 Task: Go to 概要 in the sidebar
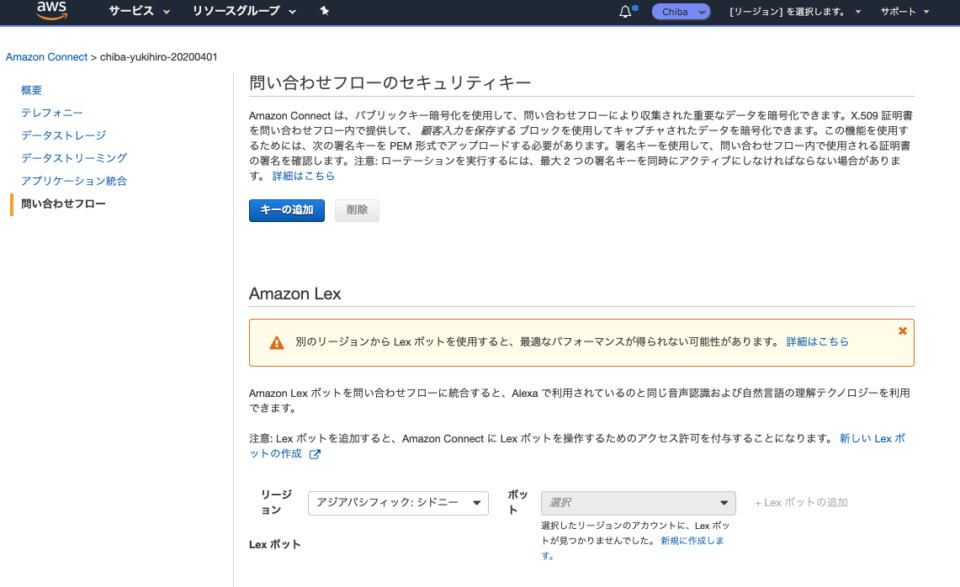point(31,90)
